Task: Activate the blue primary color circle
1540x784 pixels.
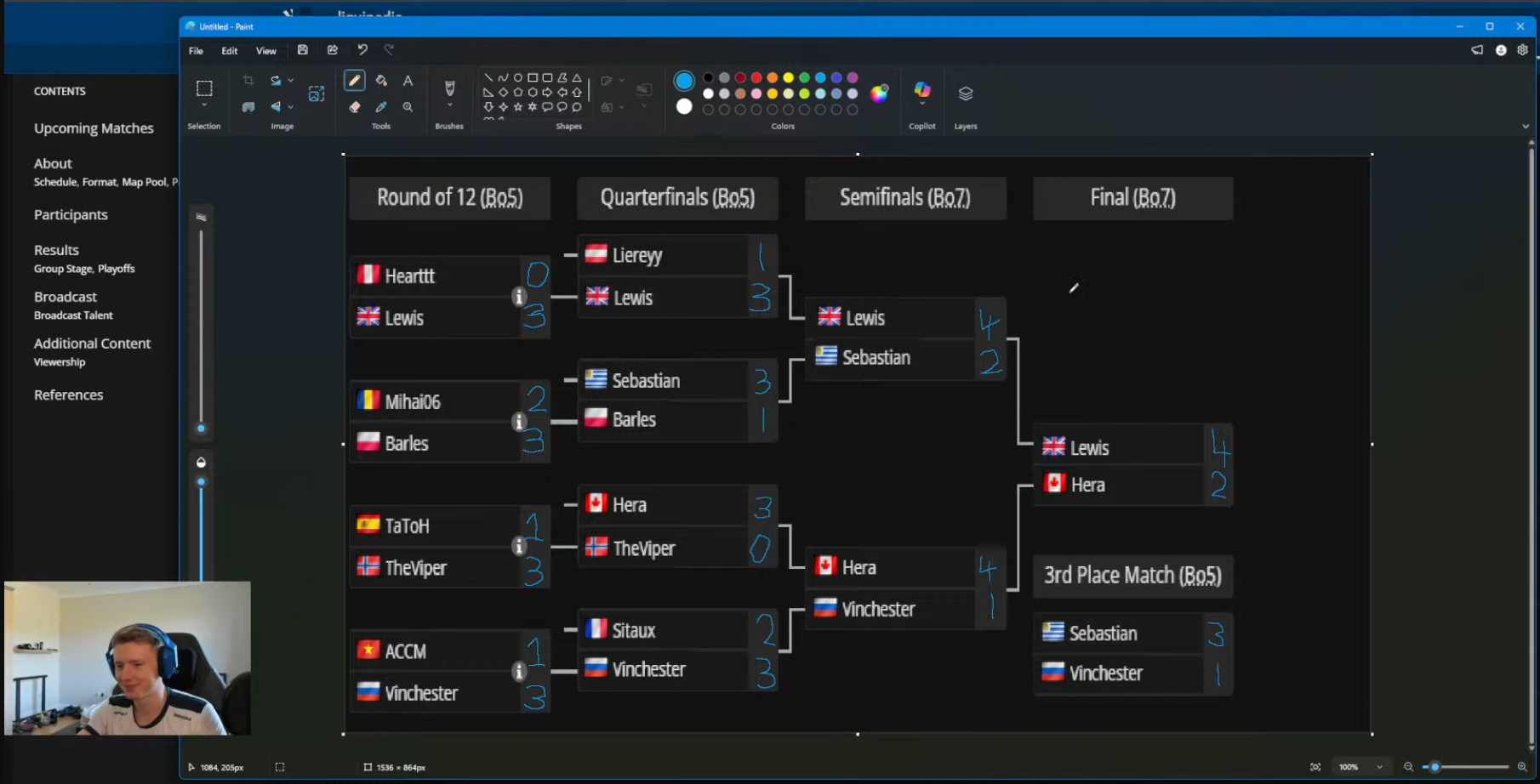Action: coord(684,81)
